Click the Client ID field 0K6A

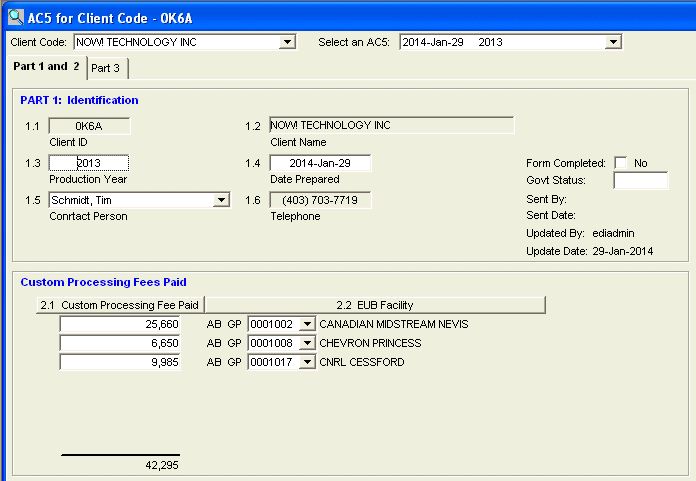pyautogui.click(x=89, y=126)
